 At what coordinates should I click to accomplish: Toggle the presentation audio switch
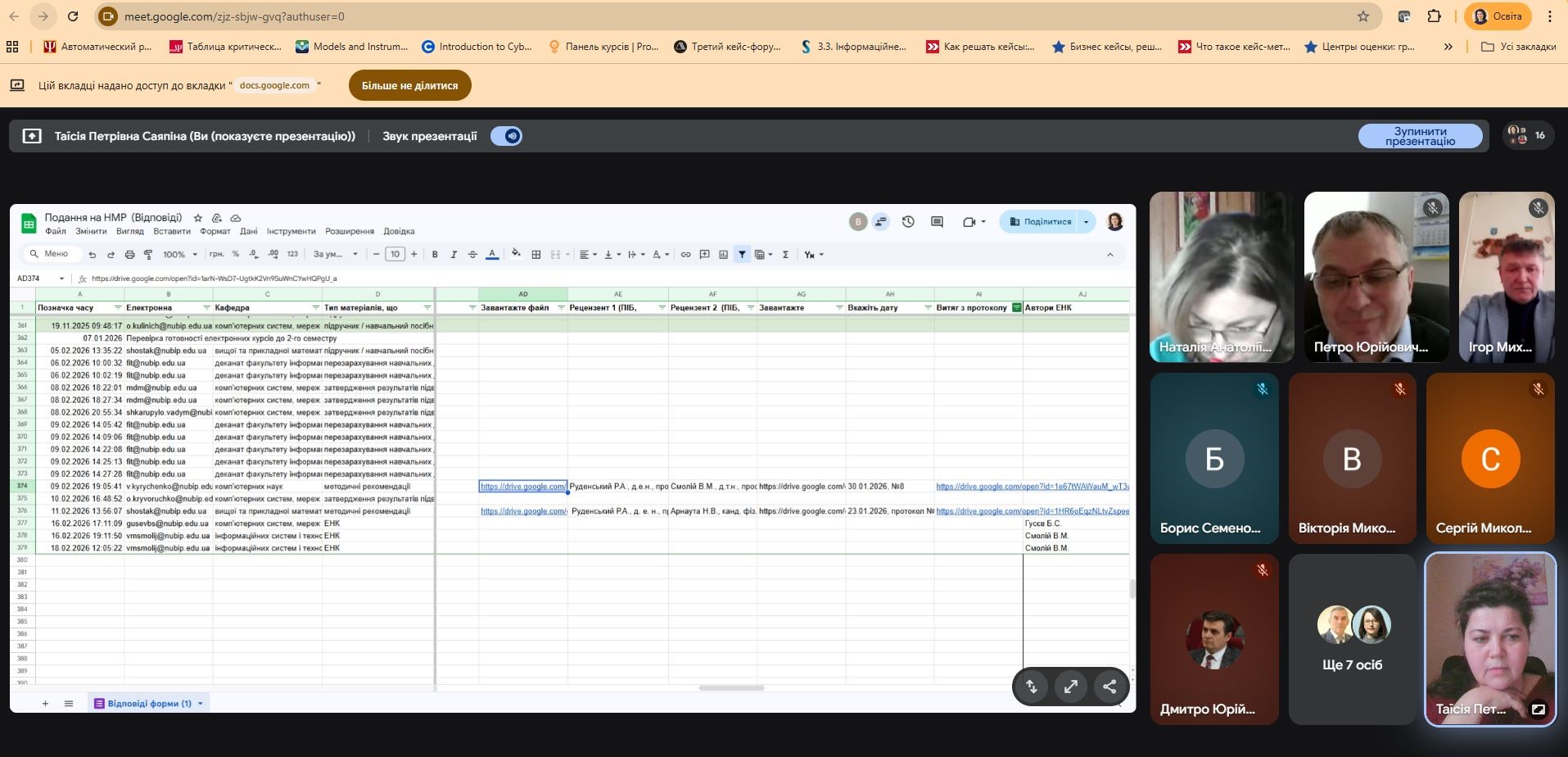click(507, 136)
